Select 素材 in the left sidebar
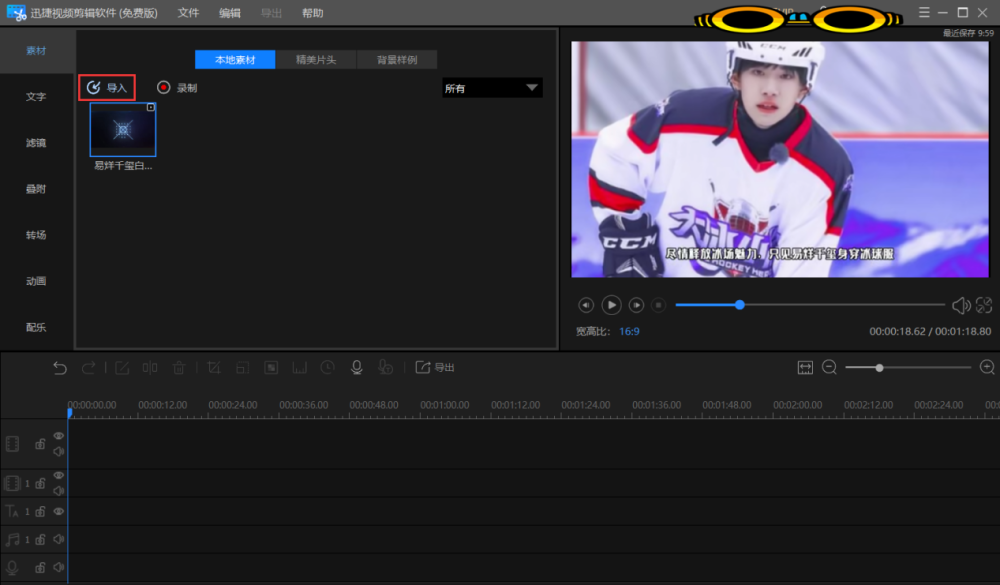The height and width of the screenshot is (585, 1000). (x=36, y=50)
